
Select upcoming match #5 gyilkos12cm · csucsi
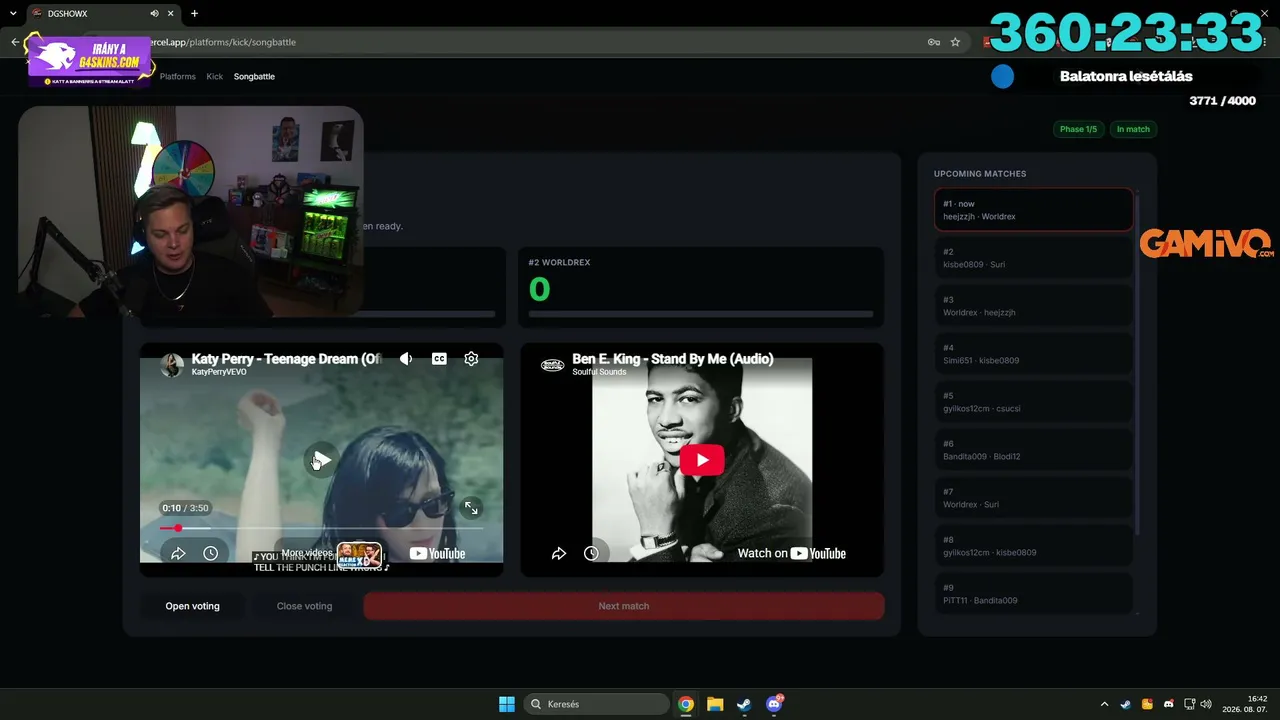click(x=1034, y=402)
